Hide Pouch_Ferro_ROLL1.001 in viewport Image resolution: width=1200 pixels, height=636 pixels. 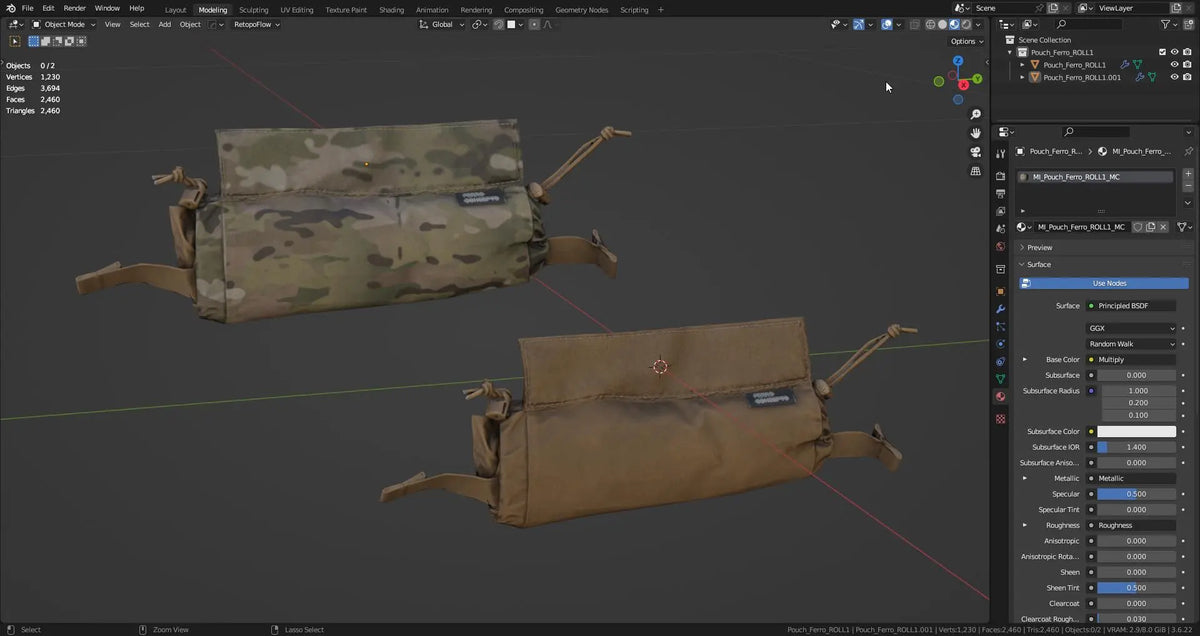click(1174, 77)
